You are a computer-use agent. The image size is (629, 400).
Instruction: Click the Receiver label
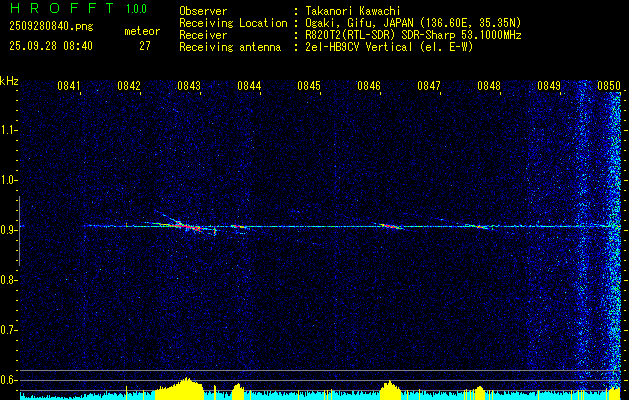(x=203, y=35)
